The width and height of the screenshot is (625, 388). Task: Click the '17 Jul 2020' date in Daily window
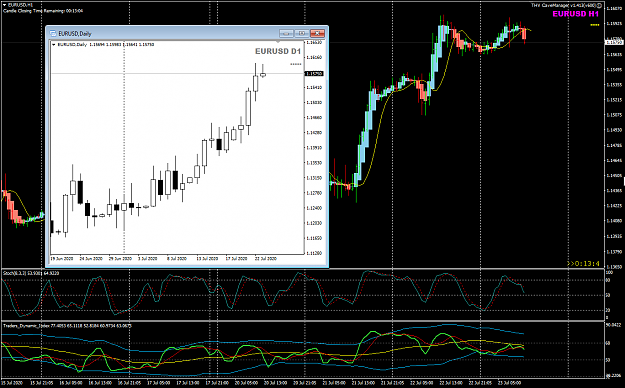click(236, 259)
